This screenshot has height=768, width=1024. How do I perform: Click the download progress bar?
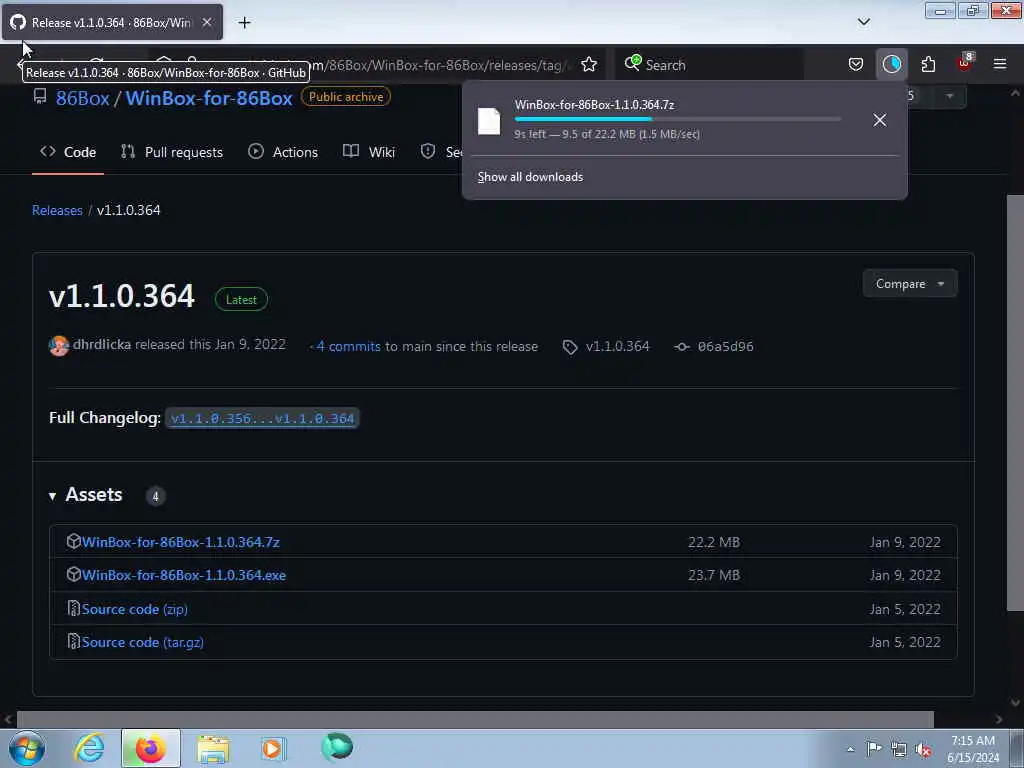tap(677, 120)
